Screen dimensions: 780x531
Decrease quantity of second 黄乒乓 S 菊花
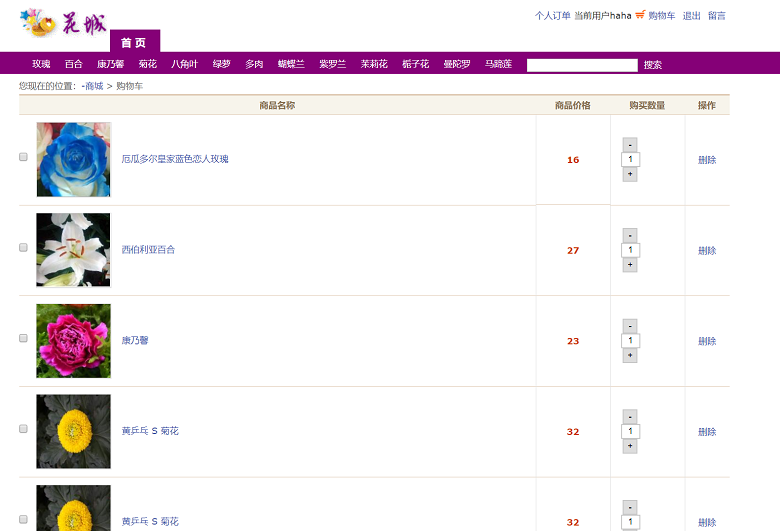click(630, 507)
